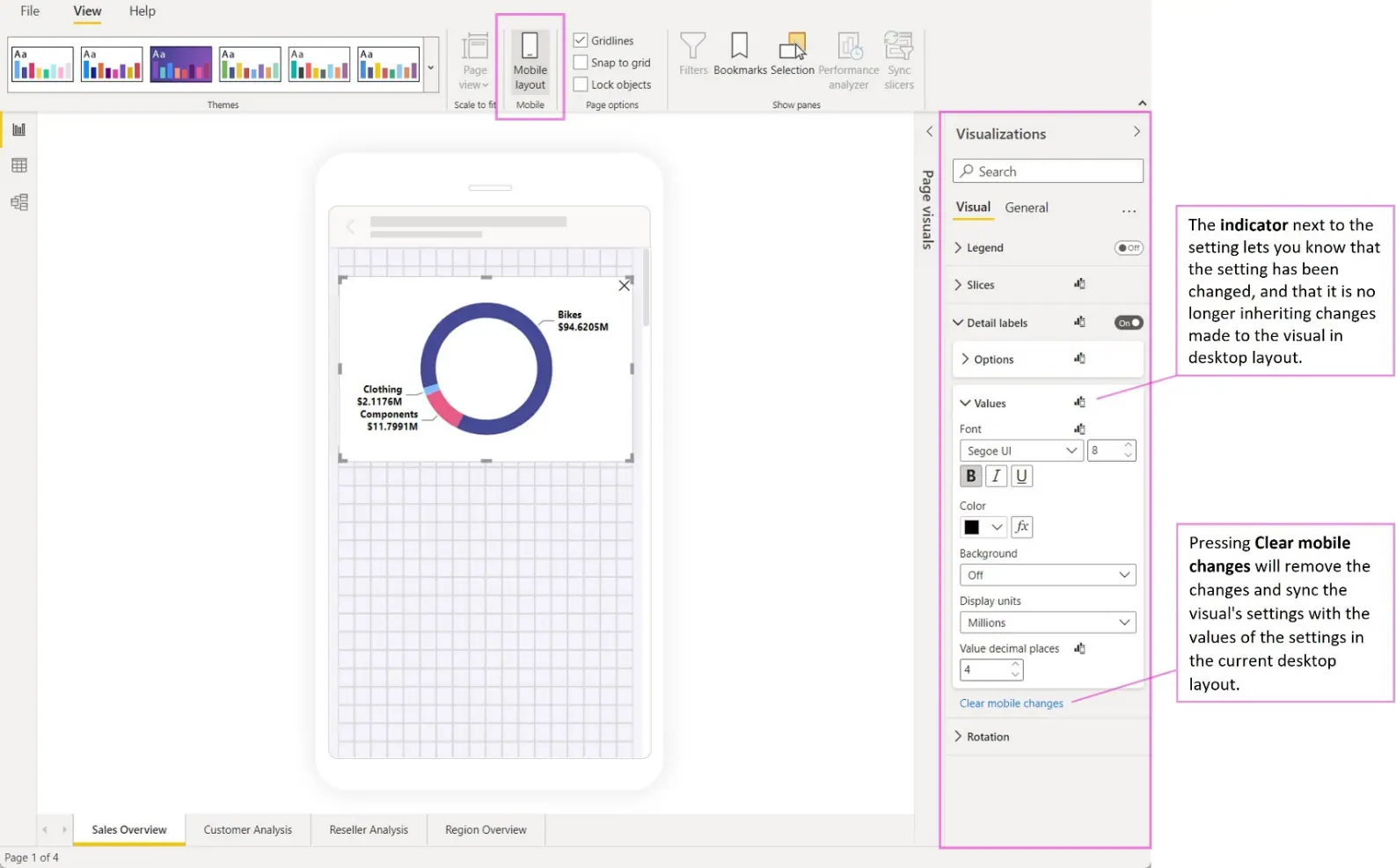Remove visual with X on donut chart

pyautogui.click(x=624, y=286)
